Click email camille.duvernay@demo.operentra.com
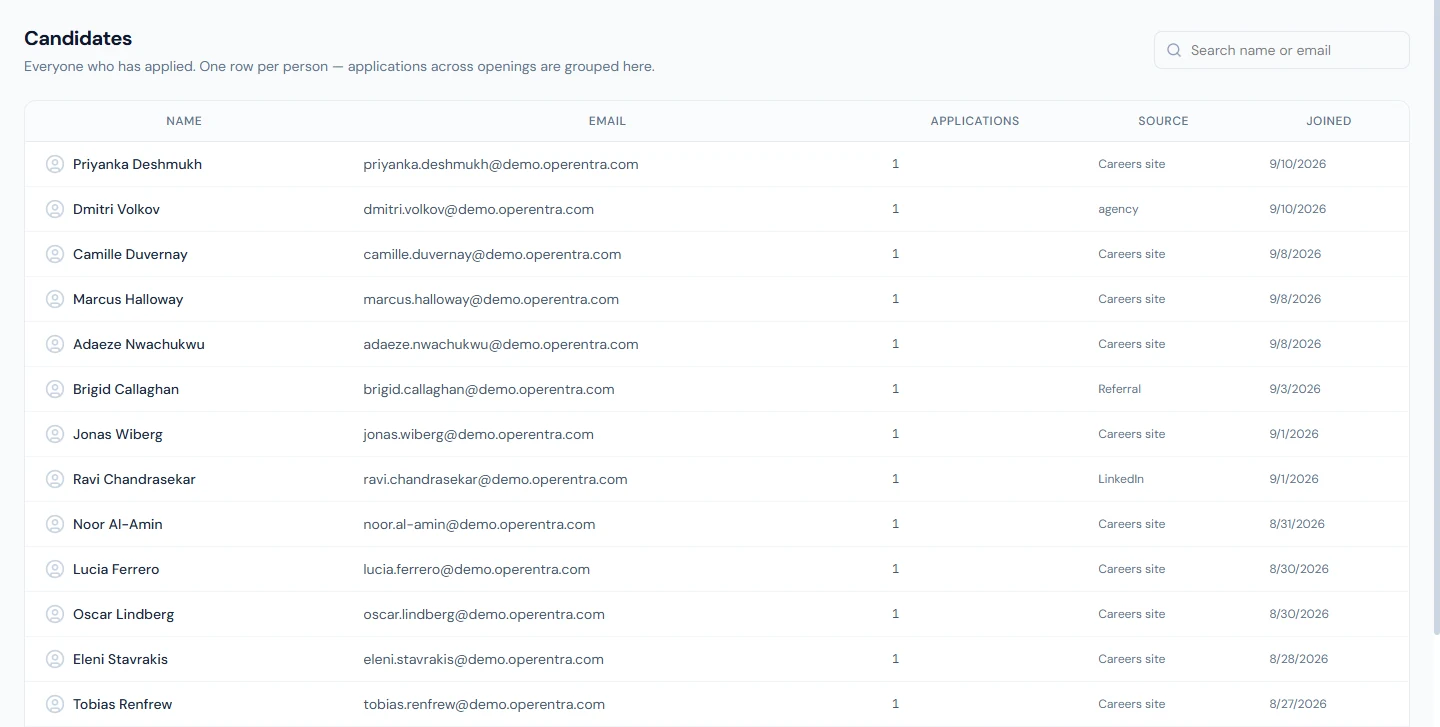Screen dimensions: 1440x727 pos(492,254)
